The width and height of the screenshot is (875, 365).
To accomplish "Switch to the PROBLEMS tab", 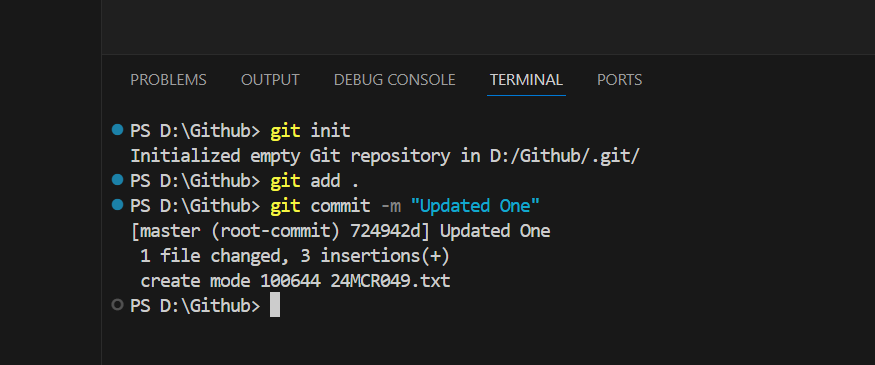I will pos(168,80).
